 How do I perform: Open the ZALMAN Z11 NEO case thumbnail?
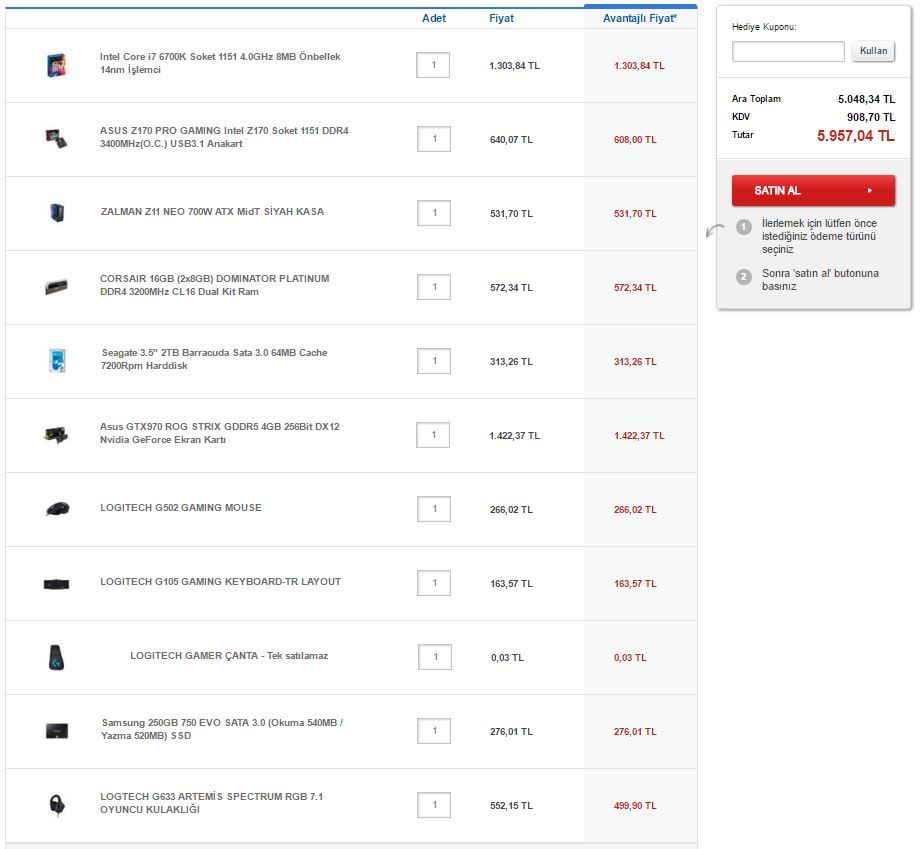click(x=57, y=212)
